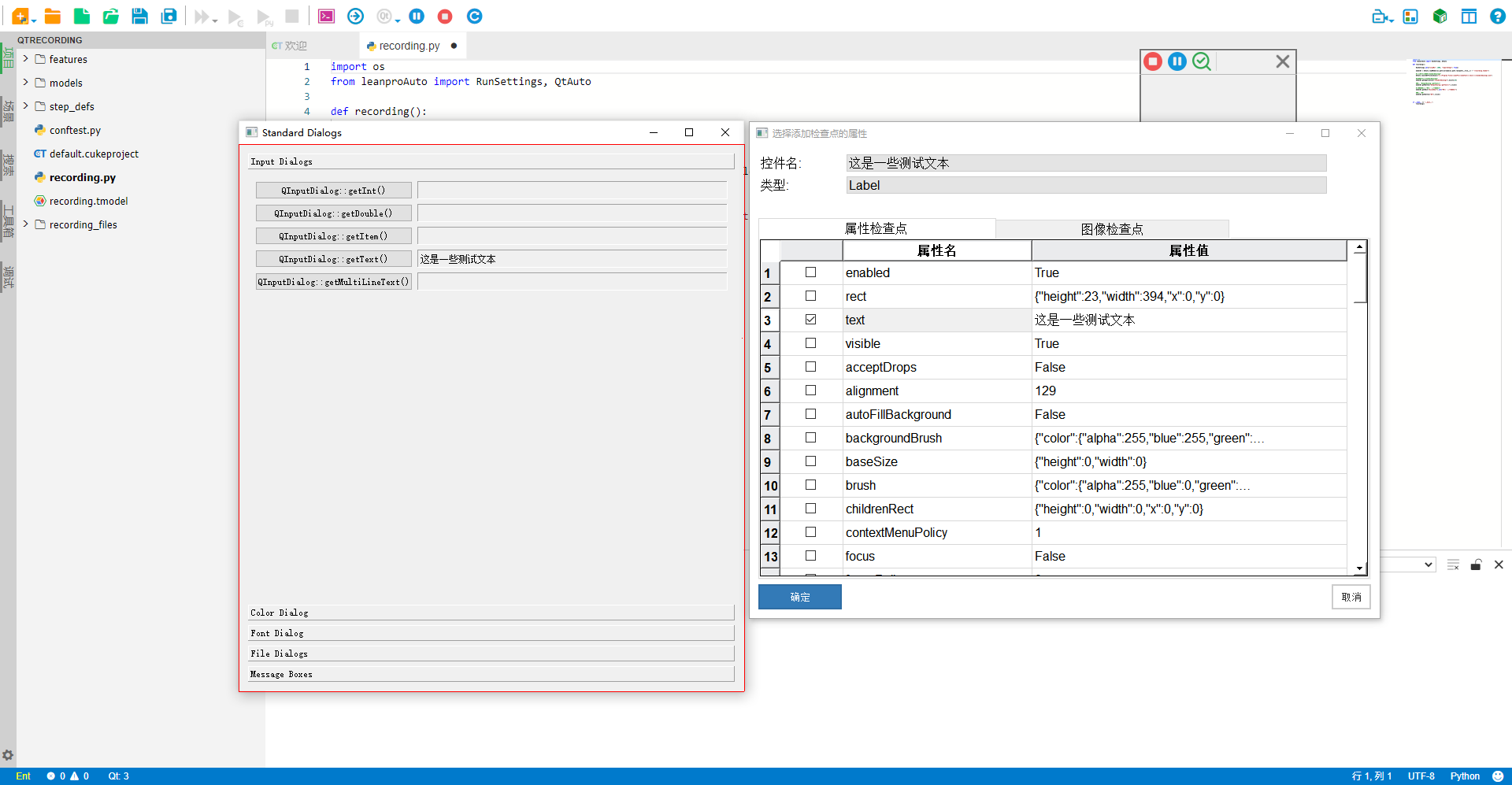
Task: Click the run script play icon with C
Action: pyautogui.click(x=235, y=17)
